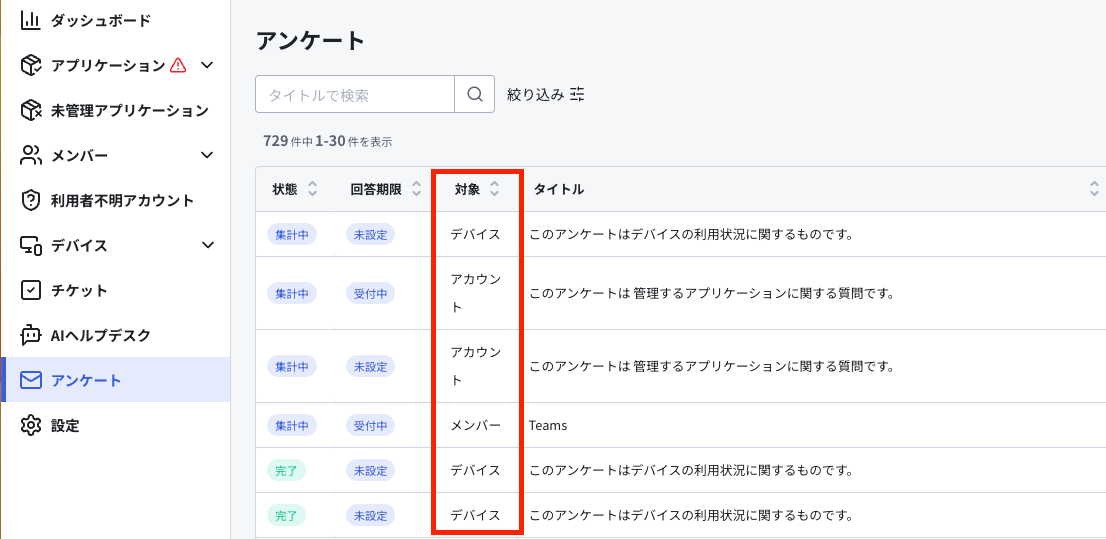
Task: Open AIヘルプデスク in the sidebar
Action: [101, 335]
